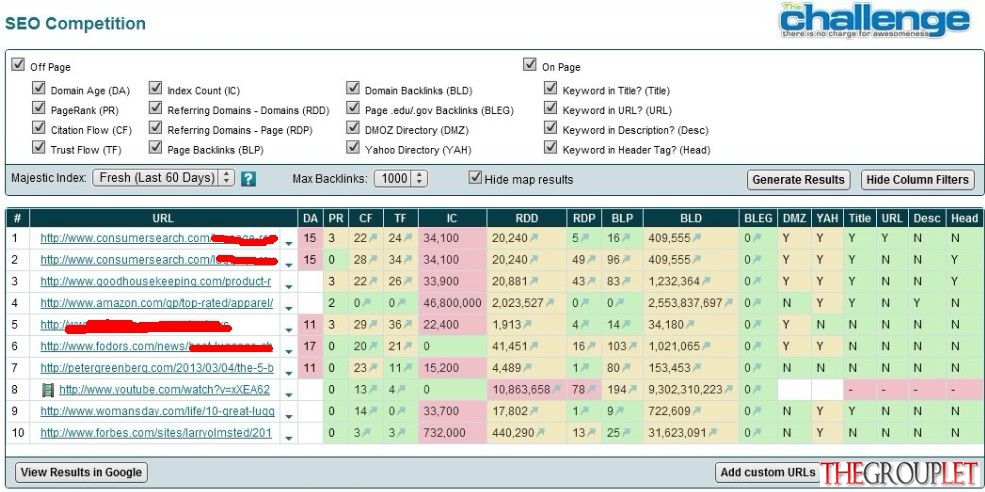Toggle the Off Page checkbox

[x=18, y=65]
